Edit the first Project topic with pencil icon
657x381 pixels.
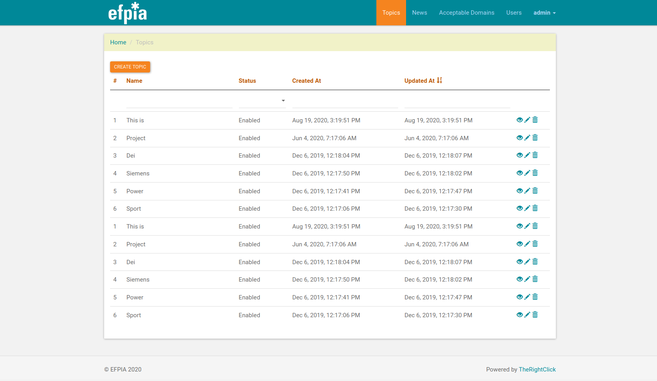coord(527,137)
